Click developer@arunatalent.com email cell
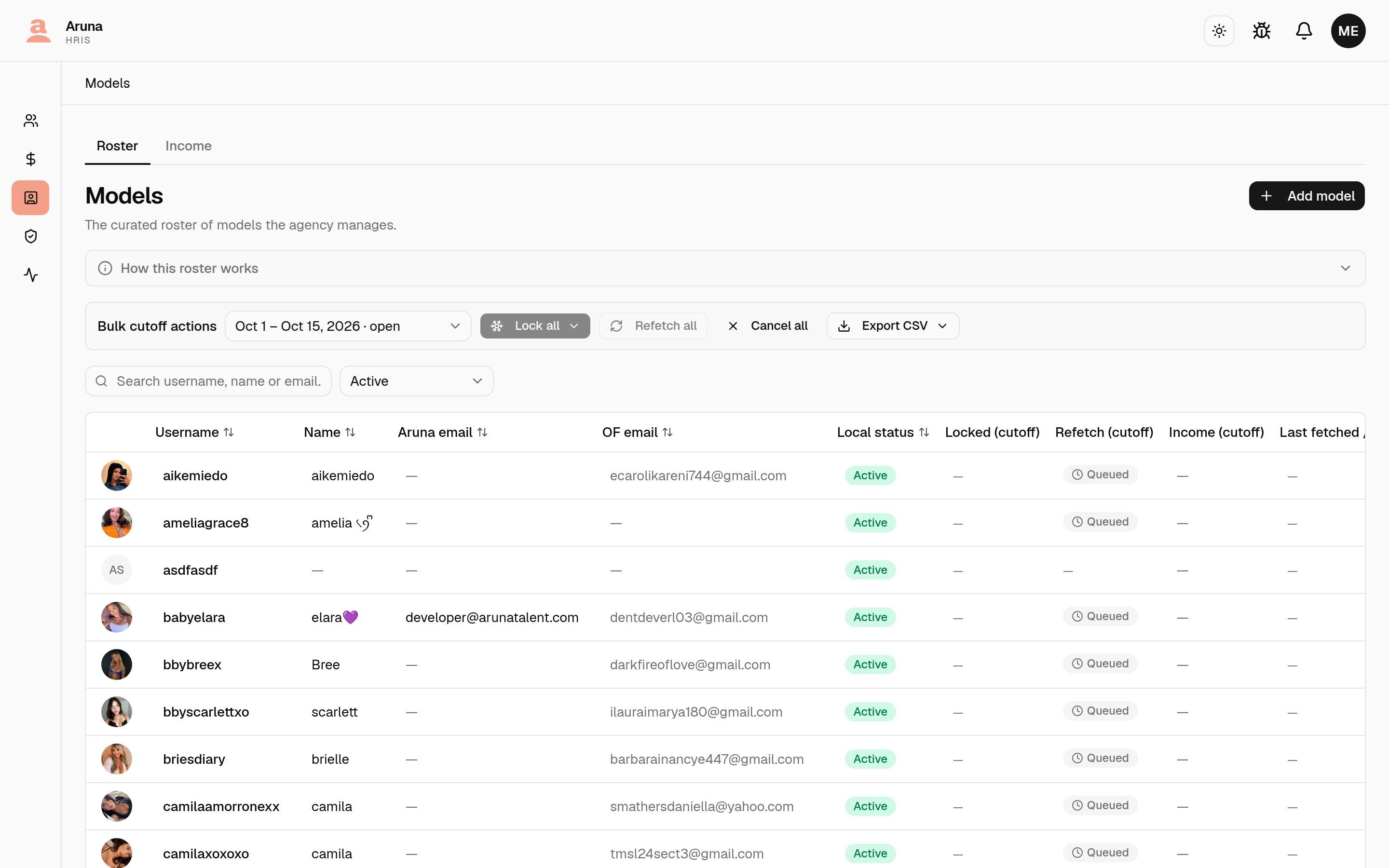The image size is (1389, 868). coord(492,617)
